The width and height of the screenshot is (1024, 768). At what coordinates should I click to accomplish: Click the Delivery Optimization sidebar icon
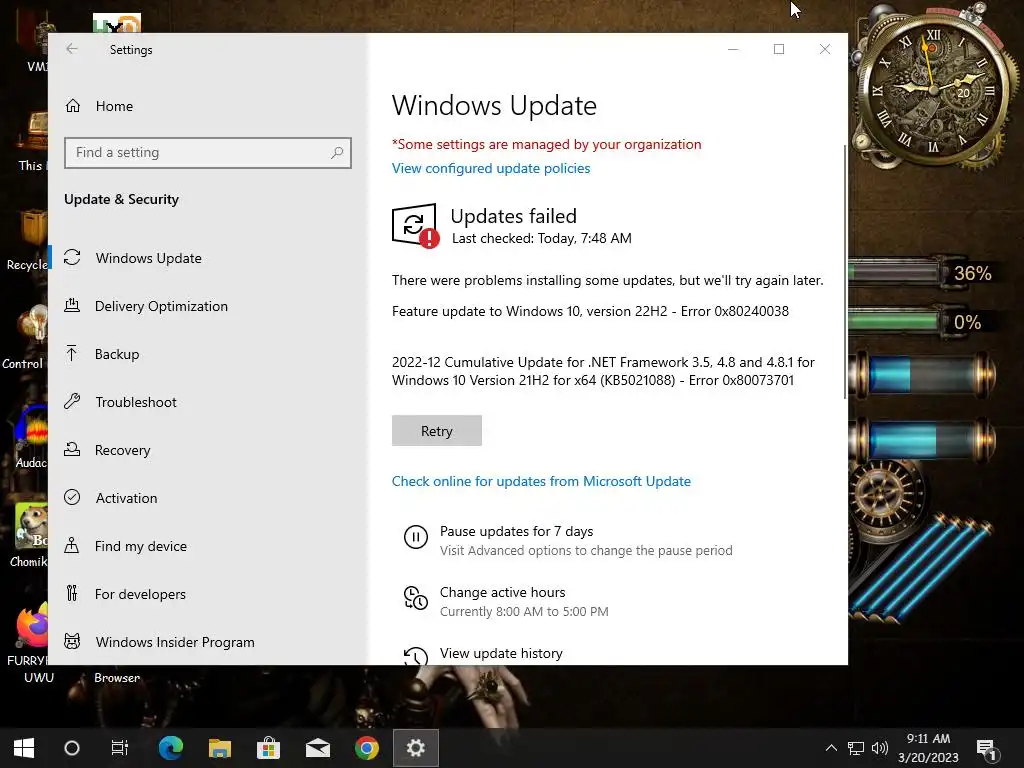[72, 305]
